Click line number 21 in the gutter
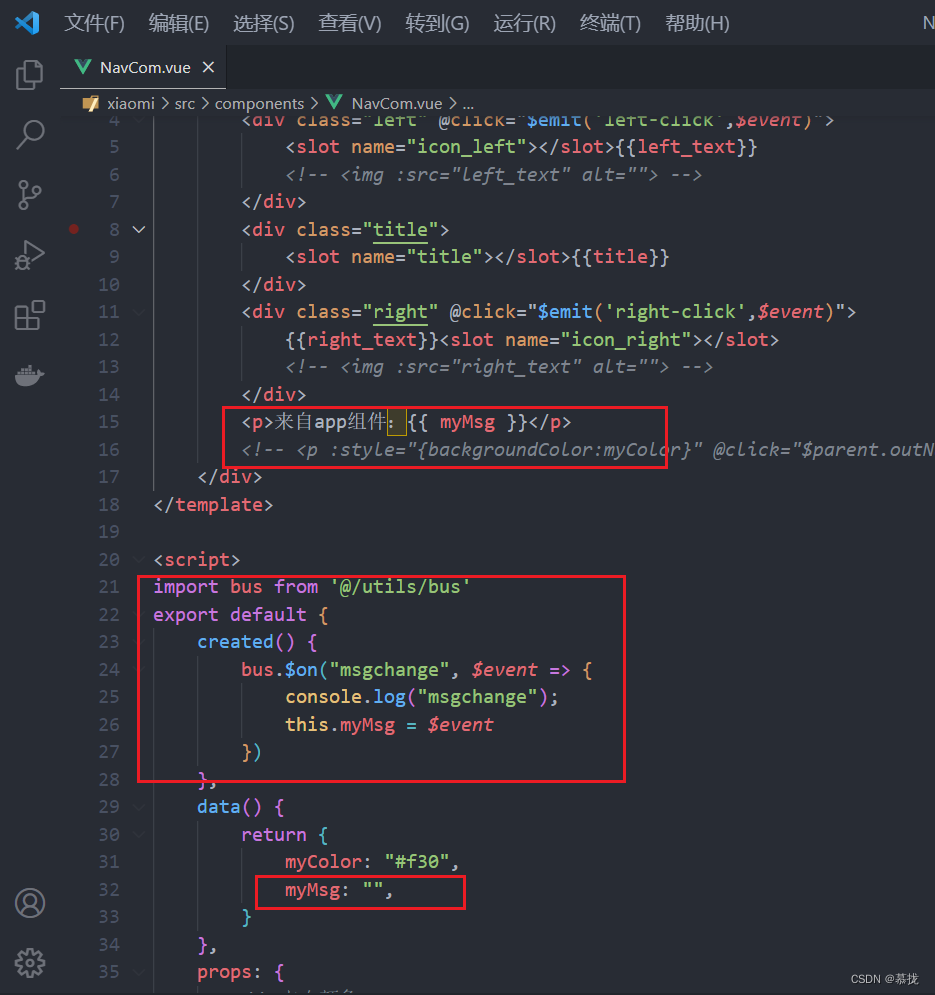This screenshot has height=995, width=935. click(x=109, y=587)
